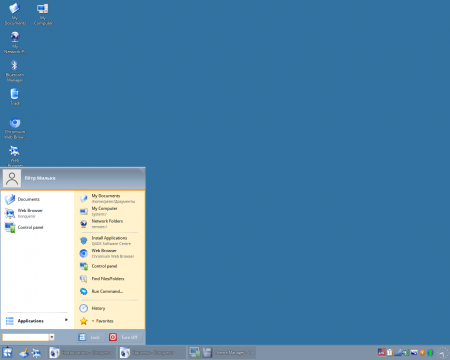Screen dimensions: 450x360
Task: Launch Web Browser Chromium entry
Action: [x=109, y=253]
